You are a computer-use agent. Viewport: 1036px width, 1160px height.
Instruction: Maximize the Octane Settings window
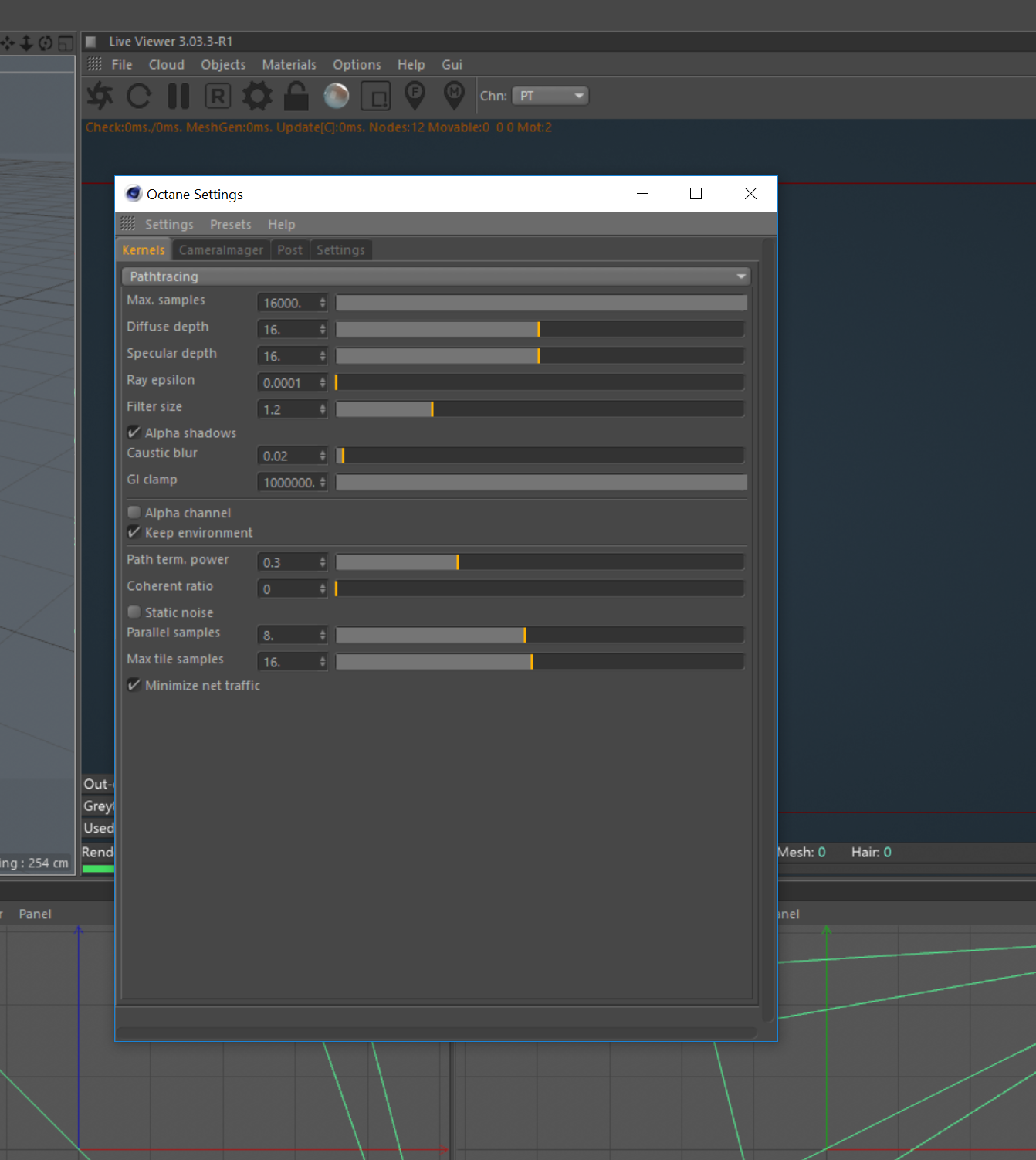pyautogui.click(x=696, y=194)
